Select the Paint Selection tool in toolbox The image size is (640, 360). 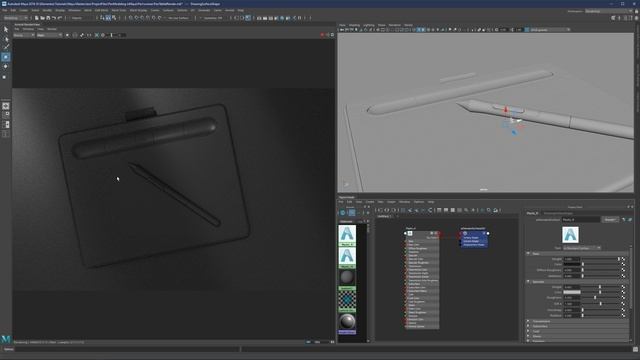click(x=6, y=47)
